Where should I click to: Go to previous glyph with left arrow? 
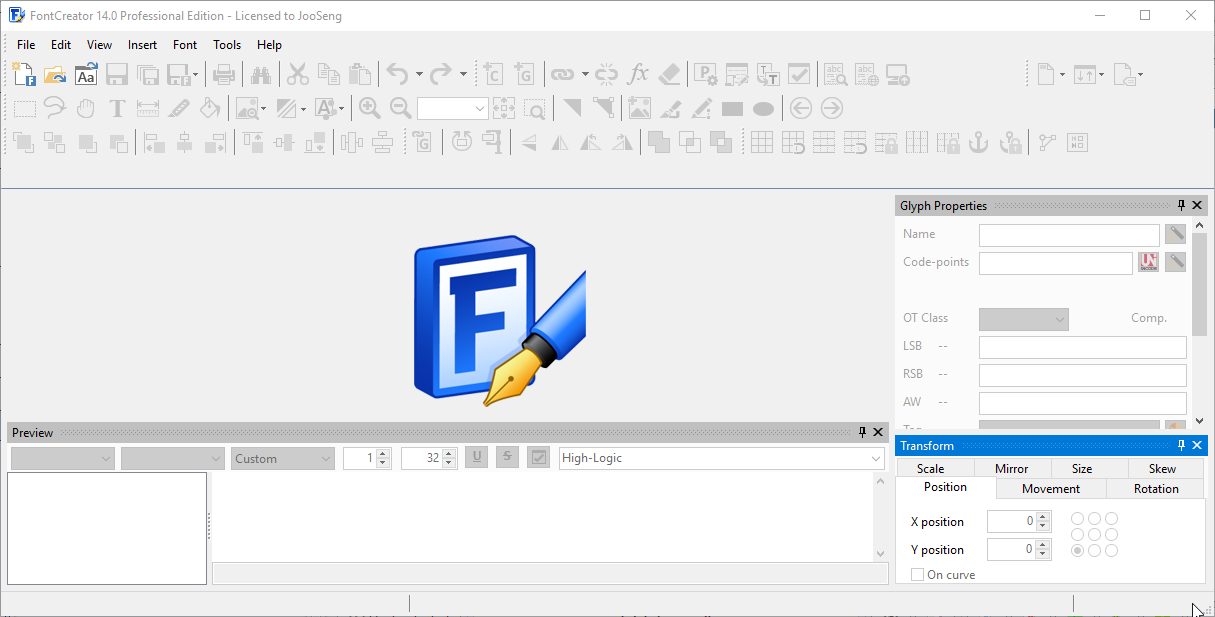(800, 108)
